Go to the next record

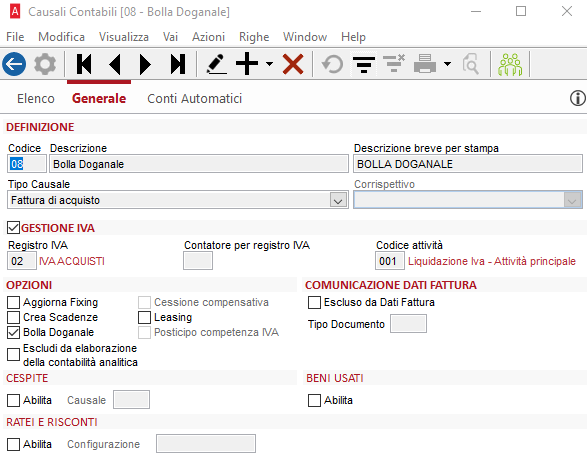click(x=145, y=64)
